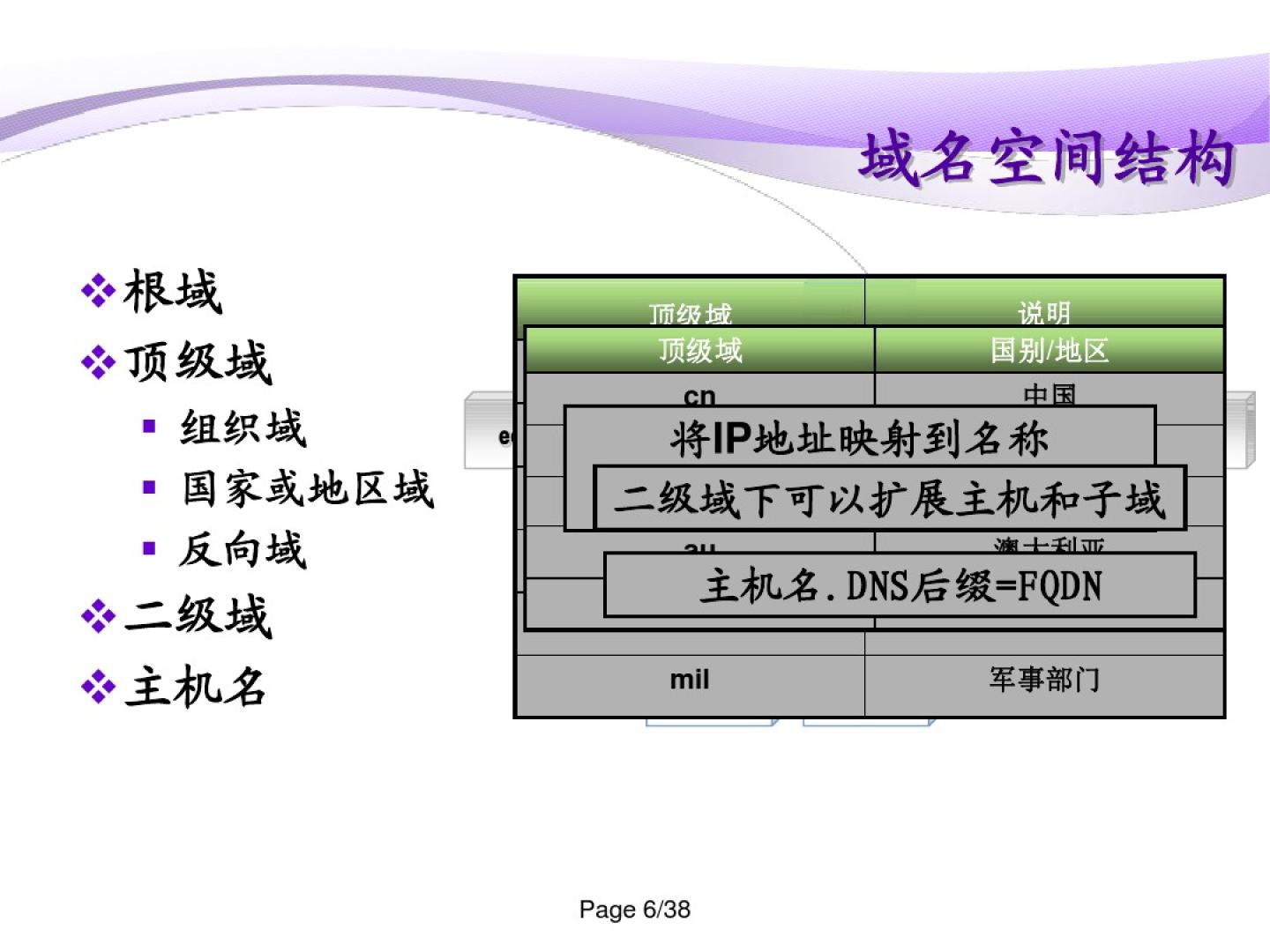Select the 反向域 sub-item text
This screenshot has width=1270, height=952.
click(243, 549)
